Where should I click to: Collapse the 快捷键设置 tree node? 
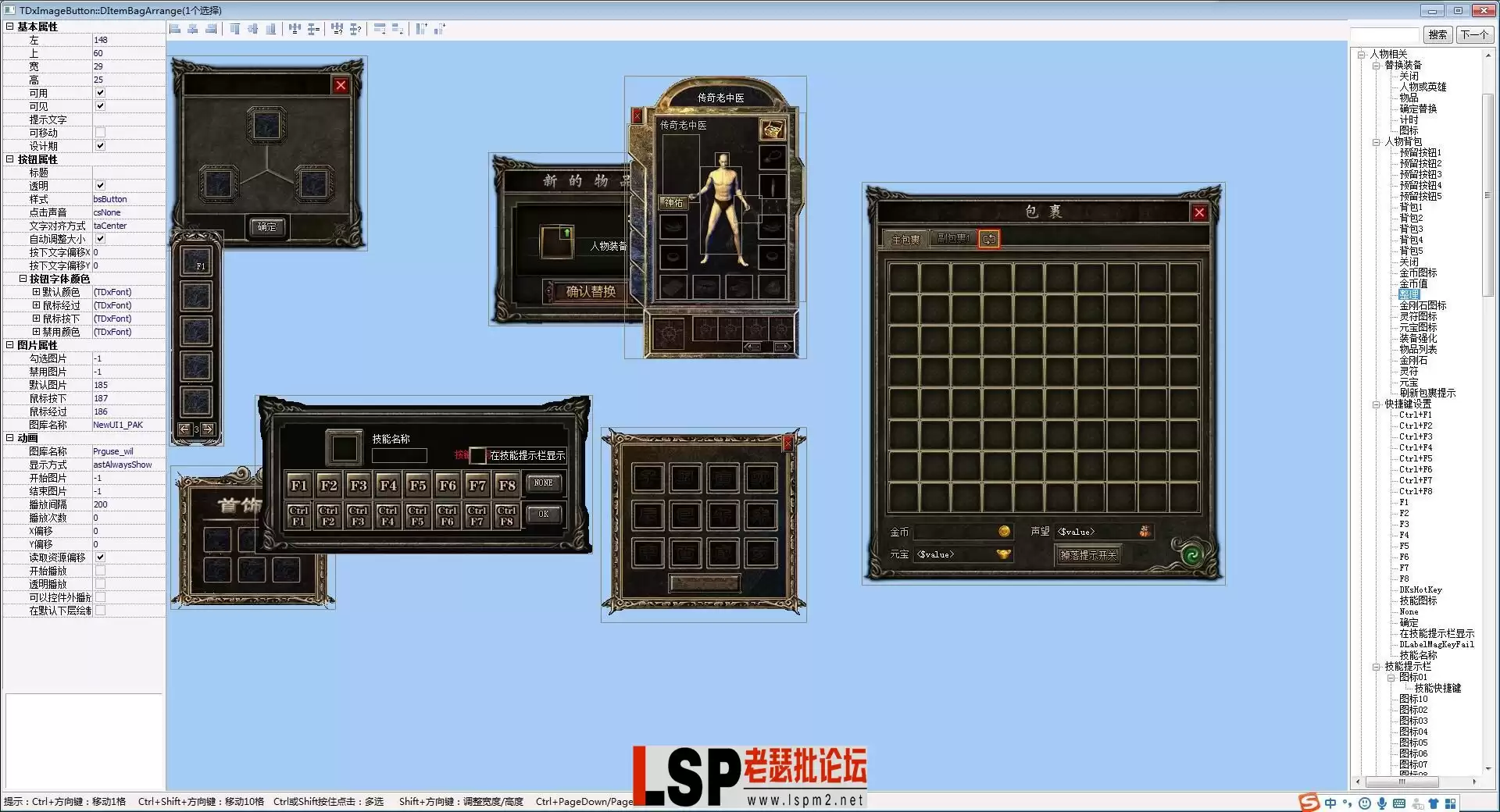click(x=1377, y=404)
